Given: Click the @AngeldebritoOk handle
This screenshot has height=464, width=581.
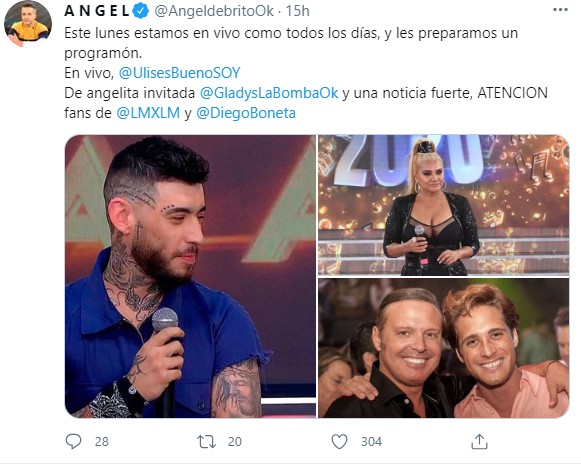Looking at the screenshot, I should [x=214, y=11].
